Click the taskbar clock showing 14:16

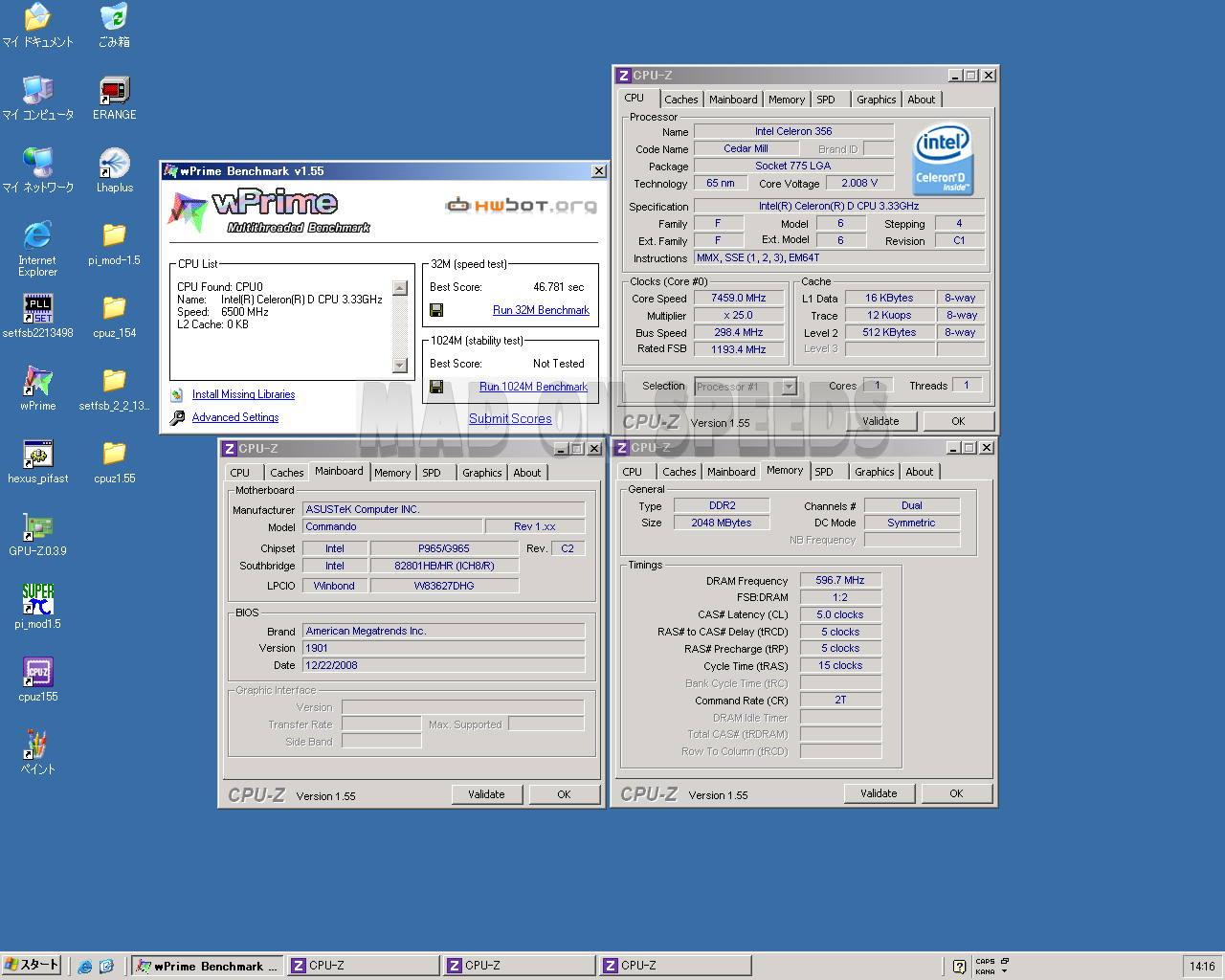point(1202,967)
